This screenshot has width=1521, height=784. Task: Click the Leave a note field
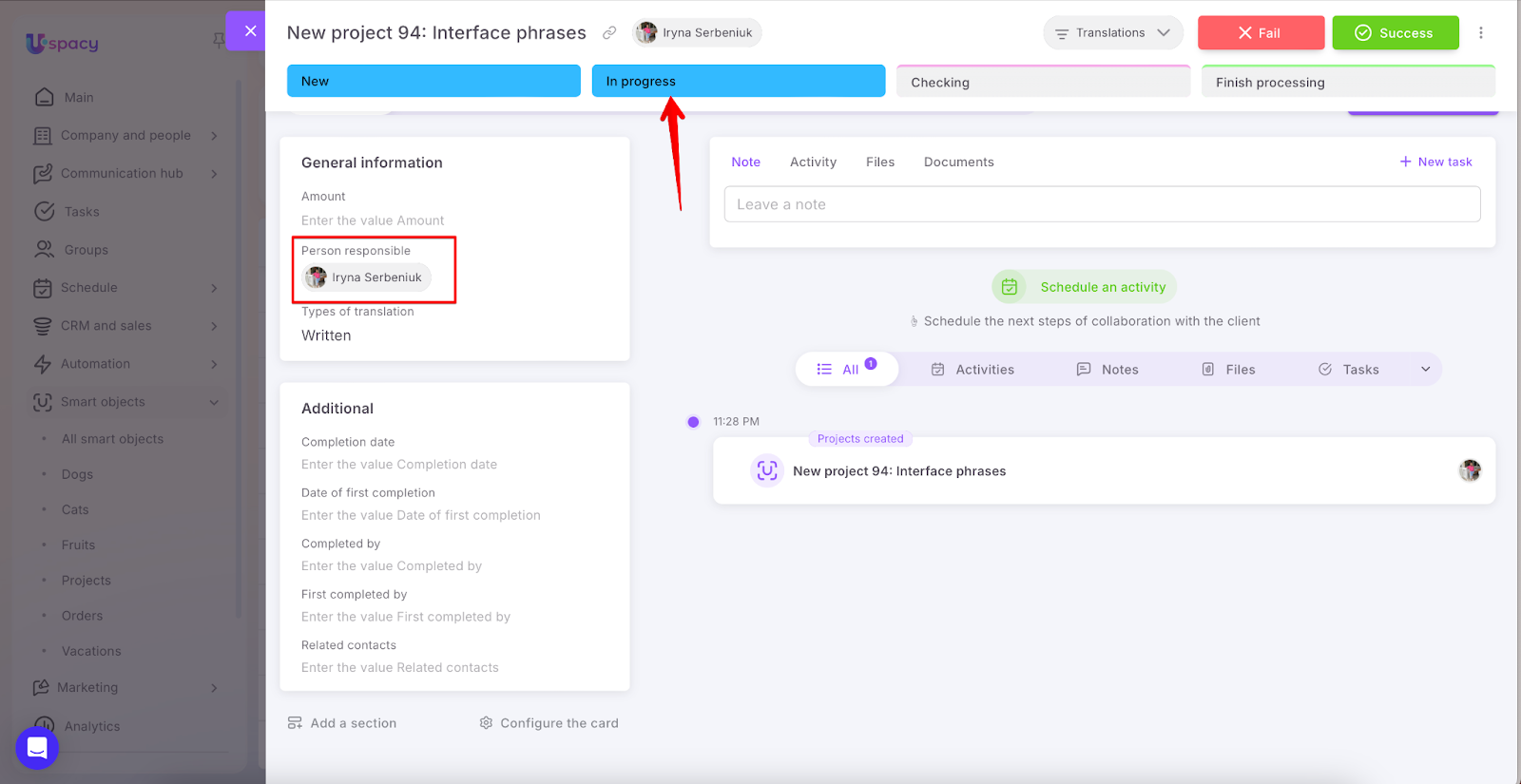click(1102, 204)
